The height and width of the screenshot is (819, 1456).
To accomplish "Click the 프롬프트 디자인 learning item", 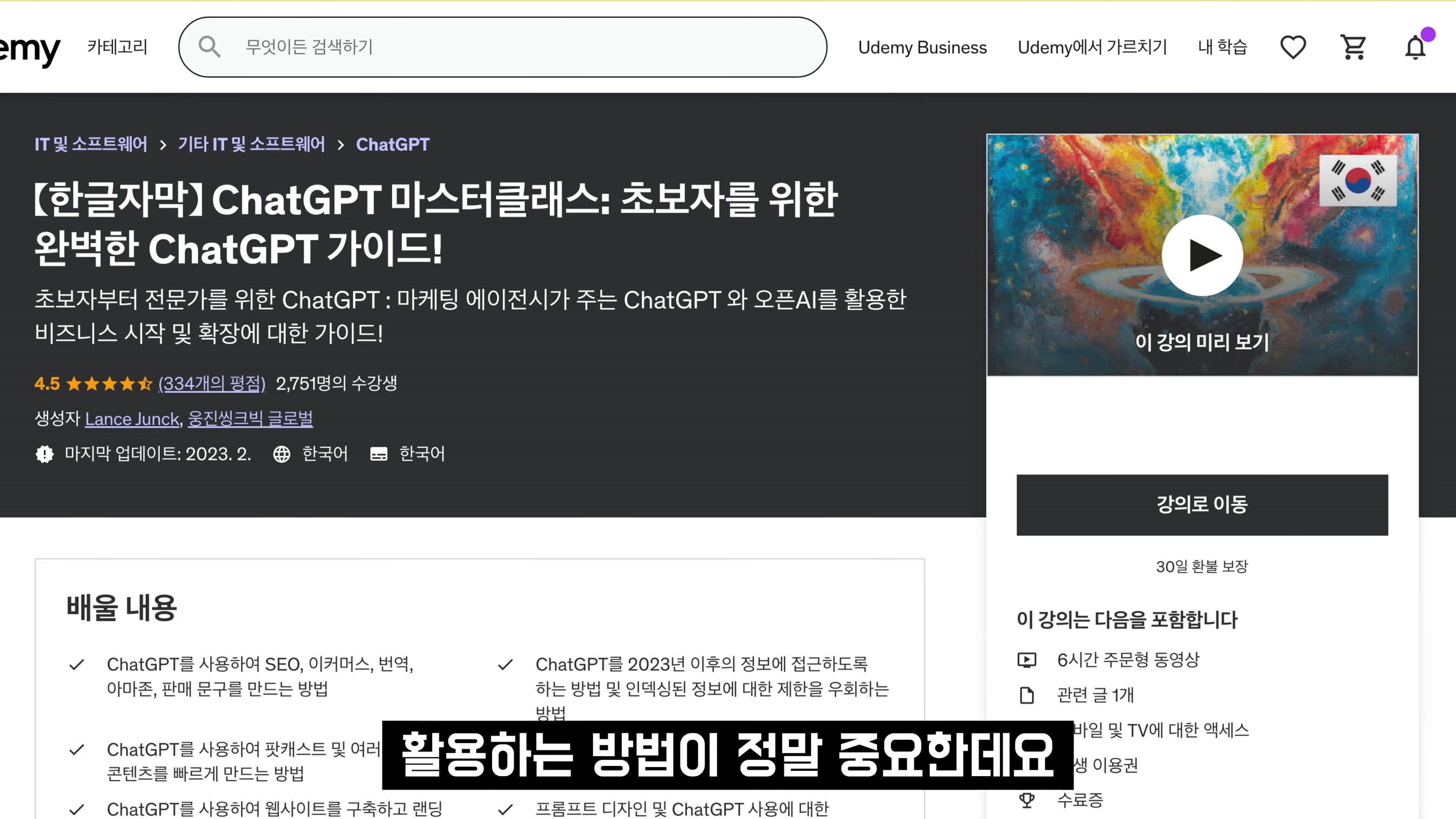I will [682, 809].
